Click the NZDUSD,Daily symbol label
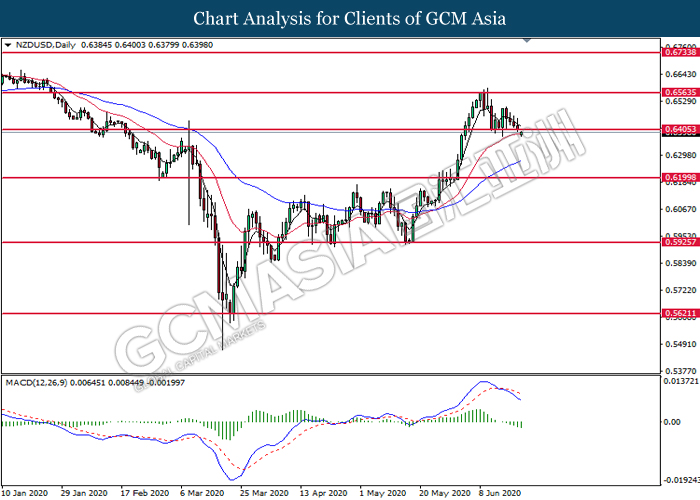 pos(46,45)
